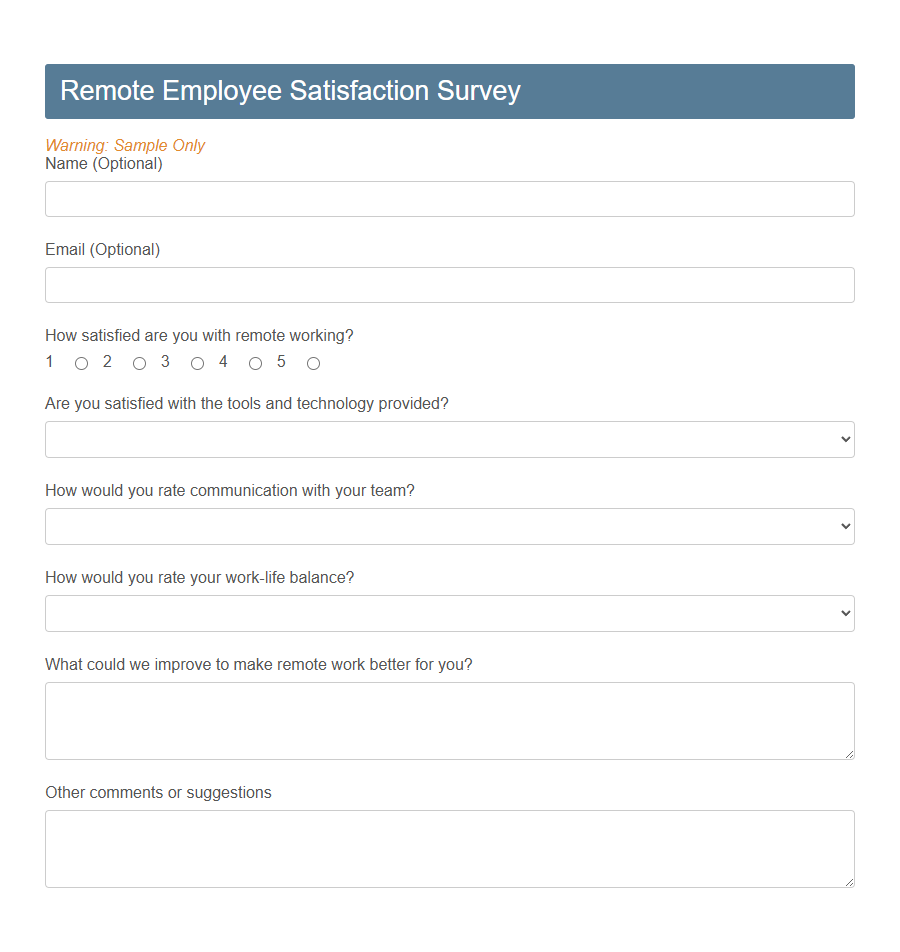Screen dimensions: 900x952
Task: Select radio button 1 for remote working satisfaction
Action: (81, 363)
